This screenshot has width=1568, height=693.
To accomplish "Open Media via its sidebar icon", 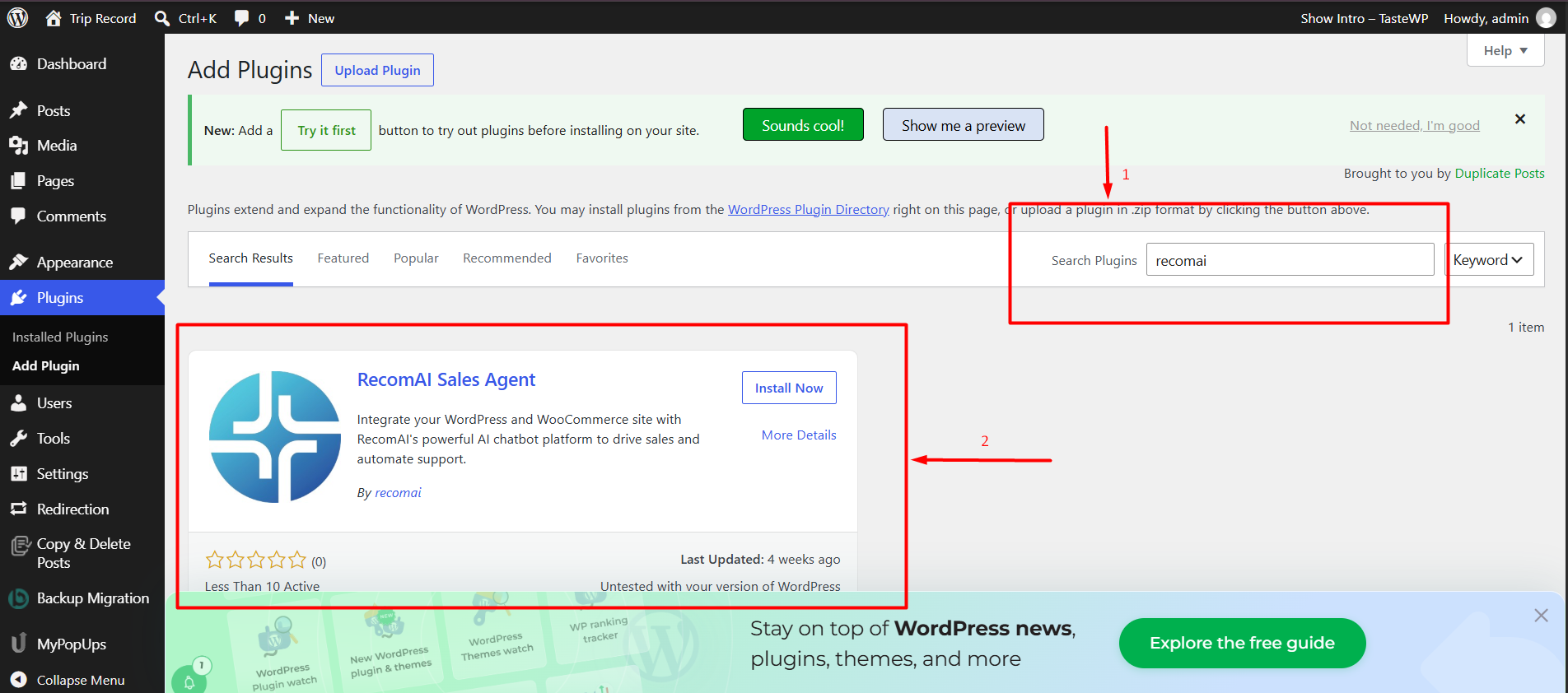I will 19,146.
